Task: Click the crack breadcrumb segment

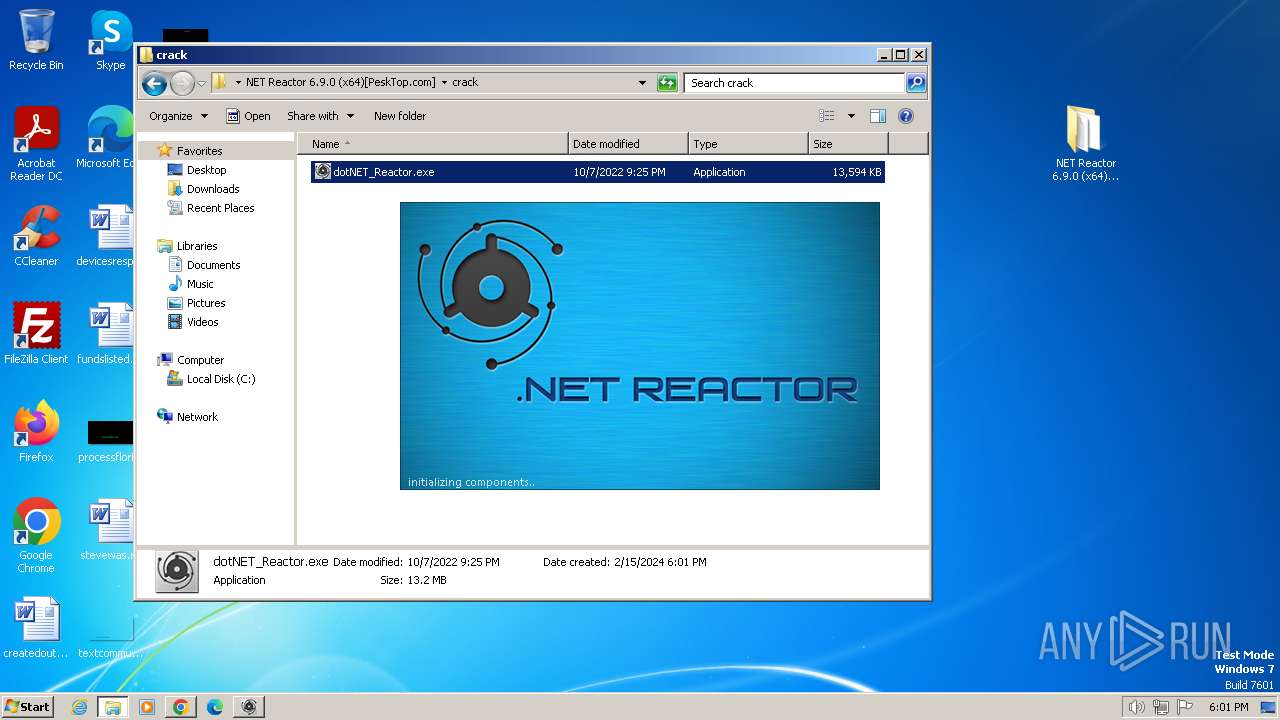Action: 465,83
